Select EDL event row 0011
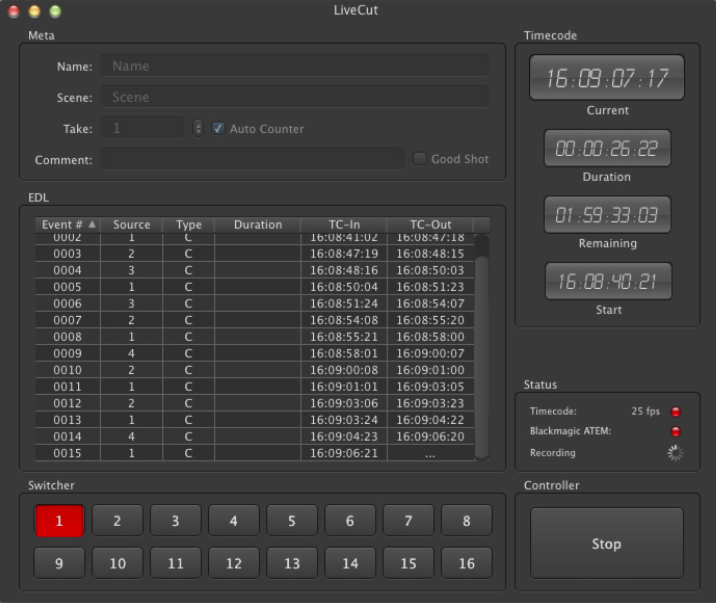This screenshot has height=603, width=716. click(x=255, y=387)
